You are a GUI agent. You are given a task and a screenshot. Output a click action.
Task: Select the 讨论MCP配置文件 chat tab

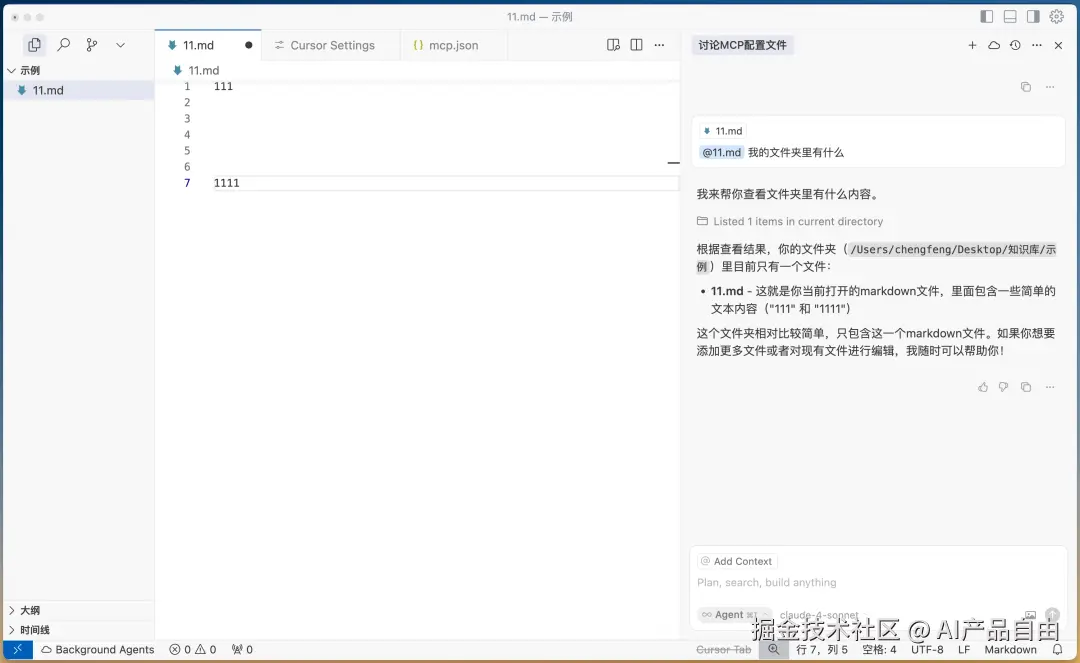coord(742,45)
